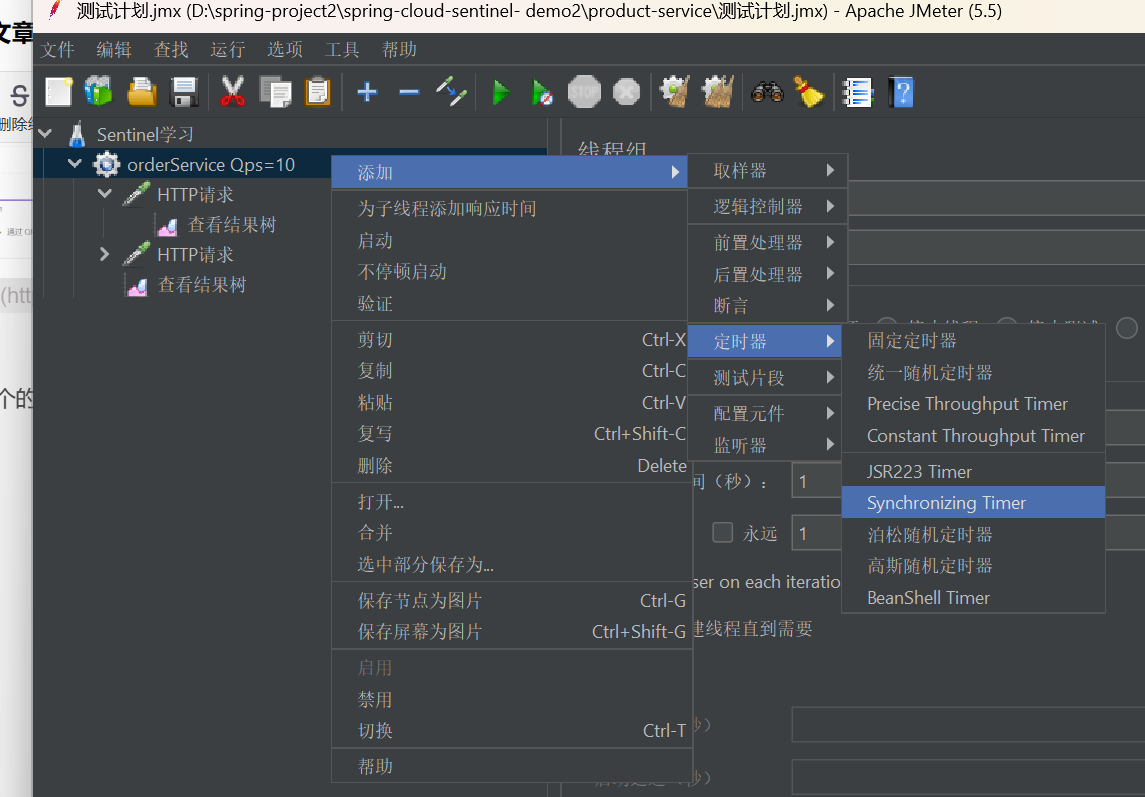Click the Stop icon in toolbar
The image size is (1145, 797).
pyautogui.click(x=584, y=93)
